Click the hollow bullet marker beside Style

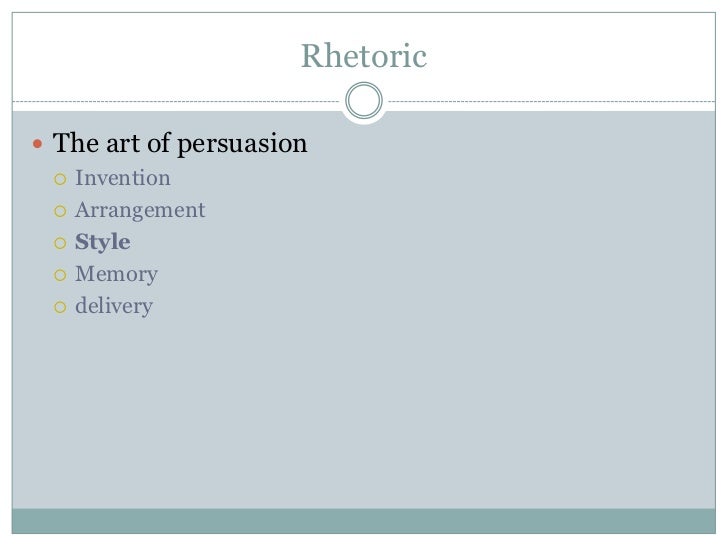pyautogui.click(x=60, y=244)
